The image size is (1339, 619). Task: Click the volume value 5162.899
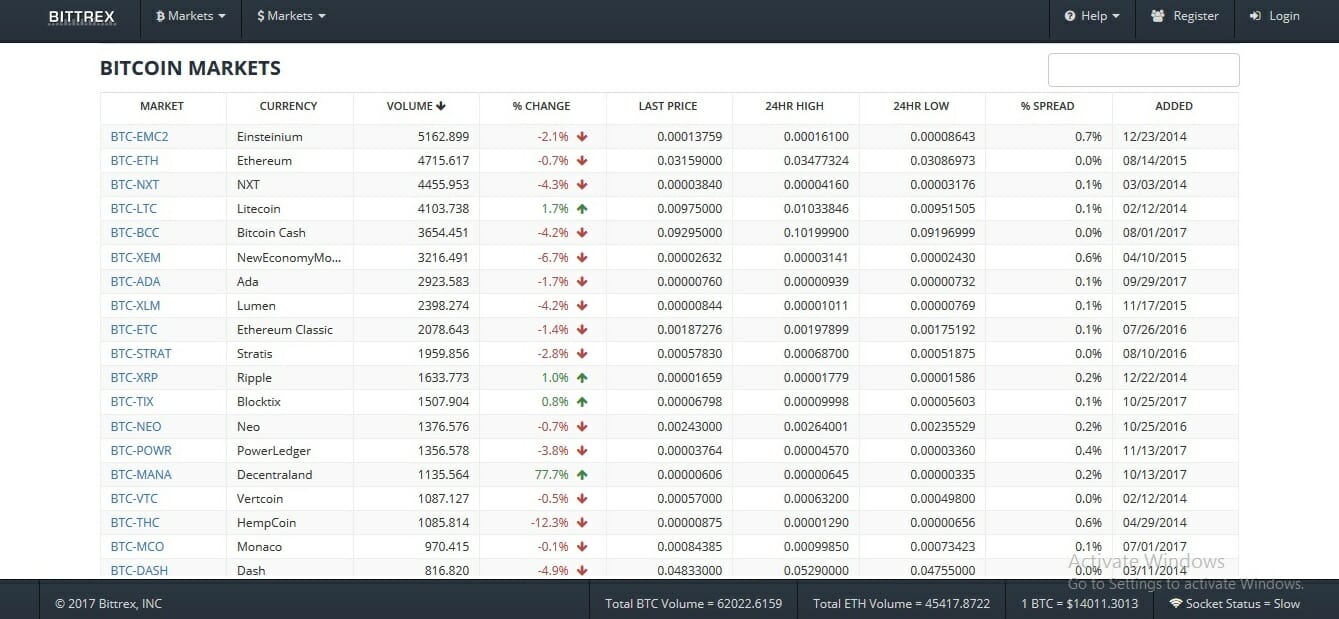(x=443, y=137)
